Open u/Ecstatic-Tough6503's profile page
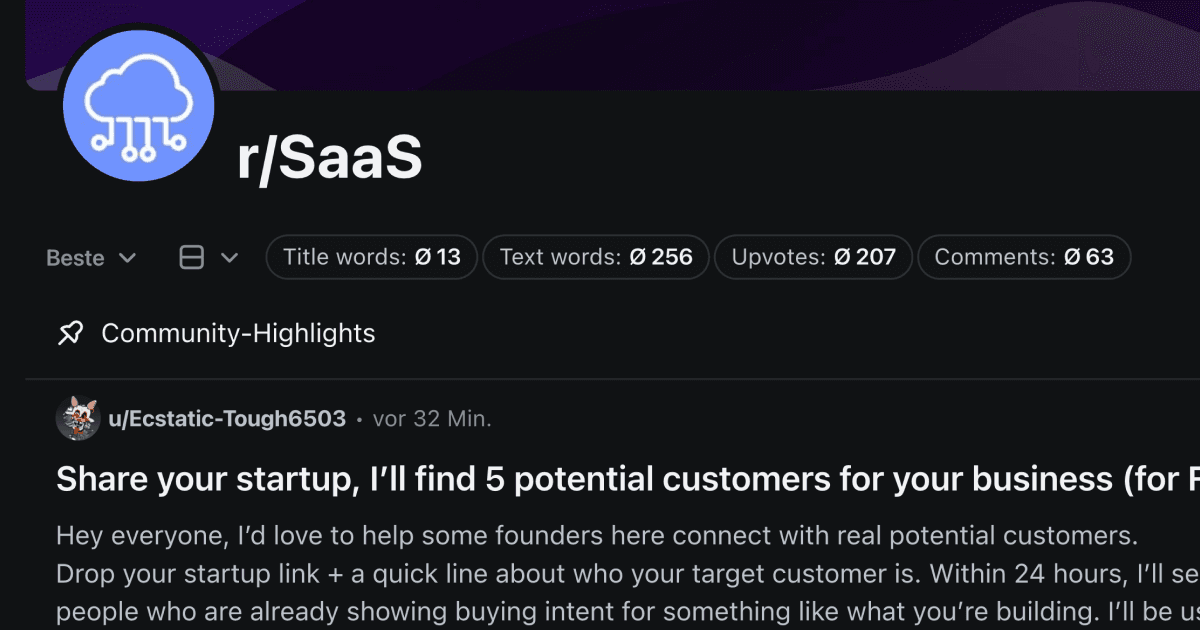Screen dimensions: 1200x630 (x=225, y=418)
